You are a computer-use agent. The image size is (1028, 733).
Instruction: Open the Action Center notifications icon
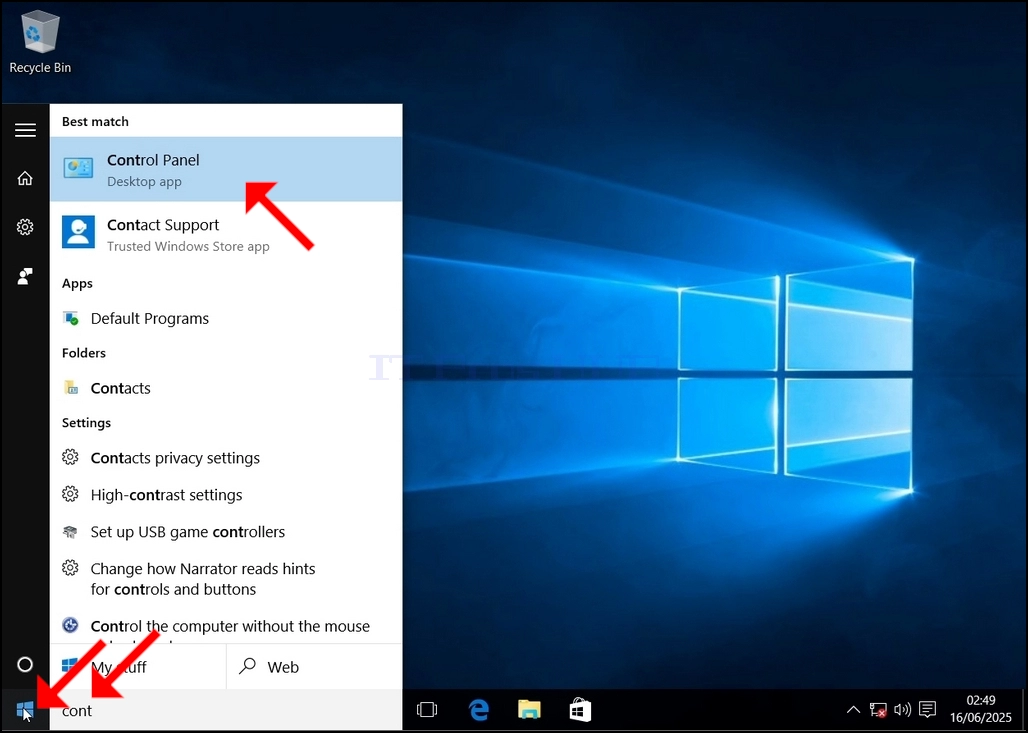coord(927,709)
